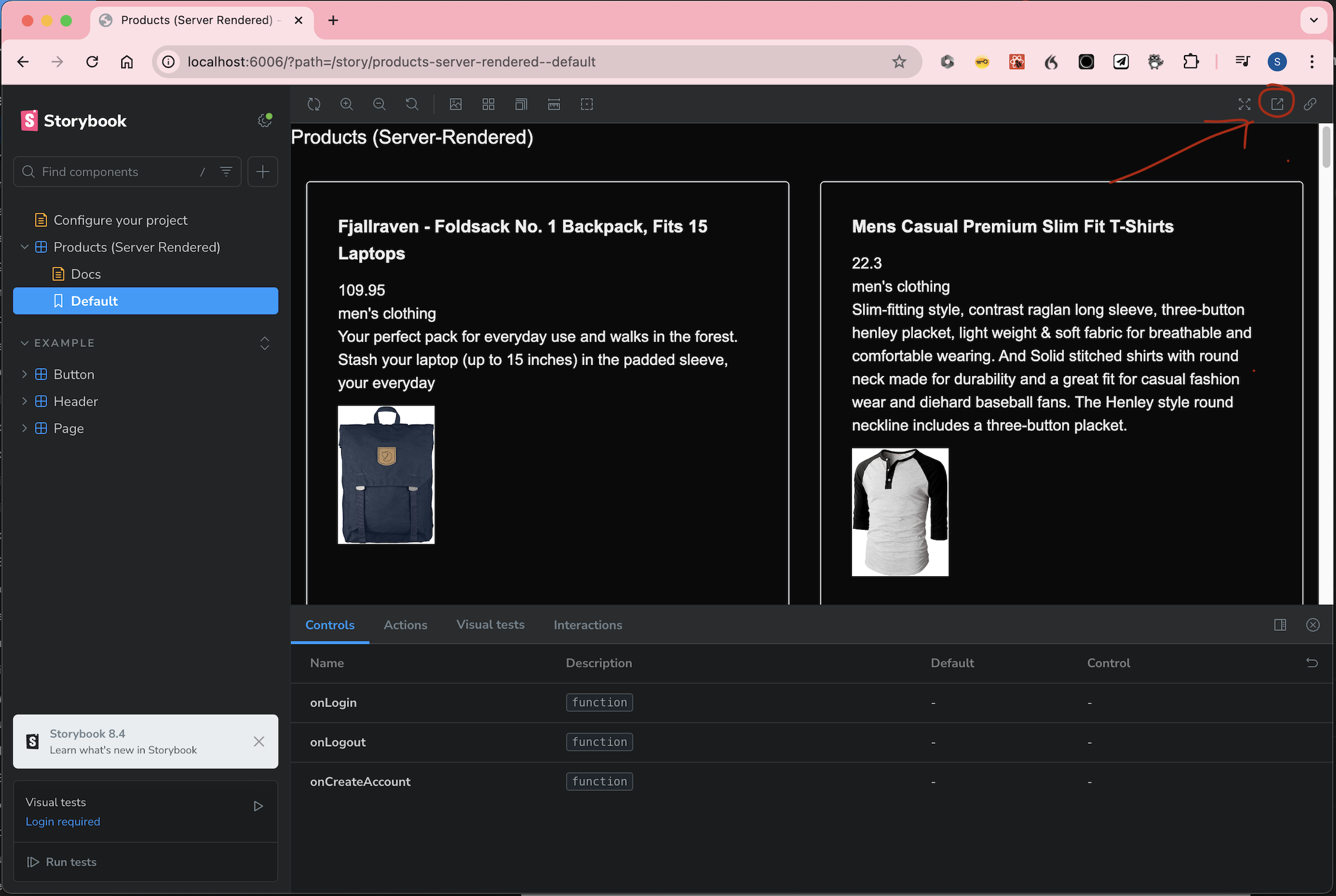
Task: Click the address bar URL
Action: tap(392, 62)
